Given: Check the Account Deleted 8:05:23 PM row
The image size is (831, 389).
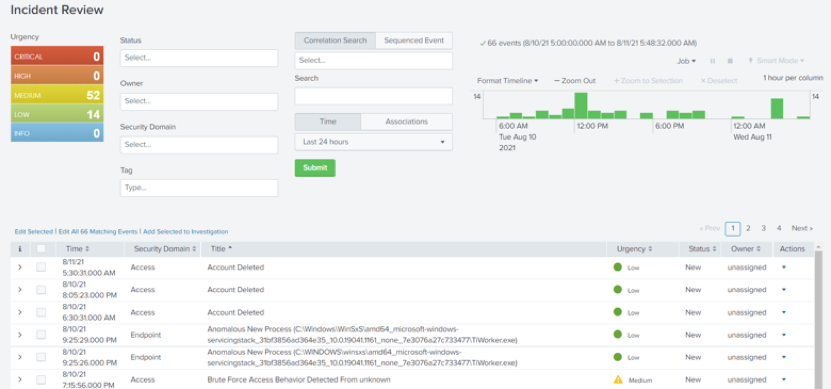Looking at the screenshot, I should [41, 289].
